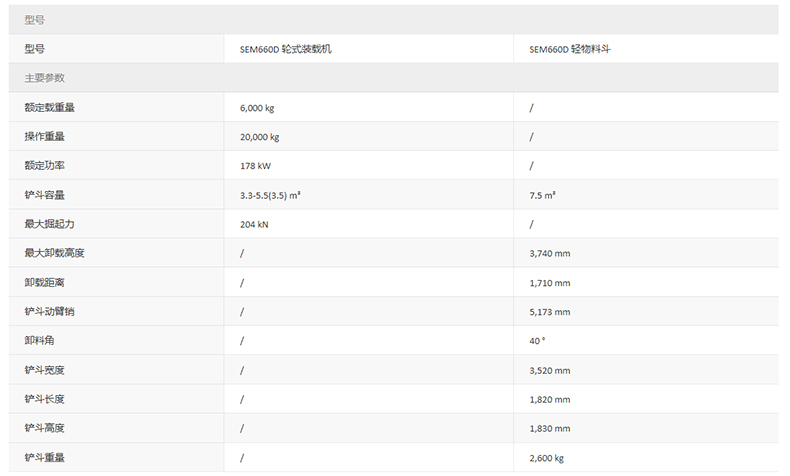Select the 7.5 m³ bucket capacity value
This screenshot has height=476, width=790.
coord(543,194)
